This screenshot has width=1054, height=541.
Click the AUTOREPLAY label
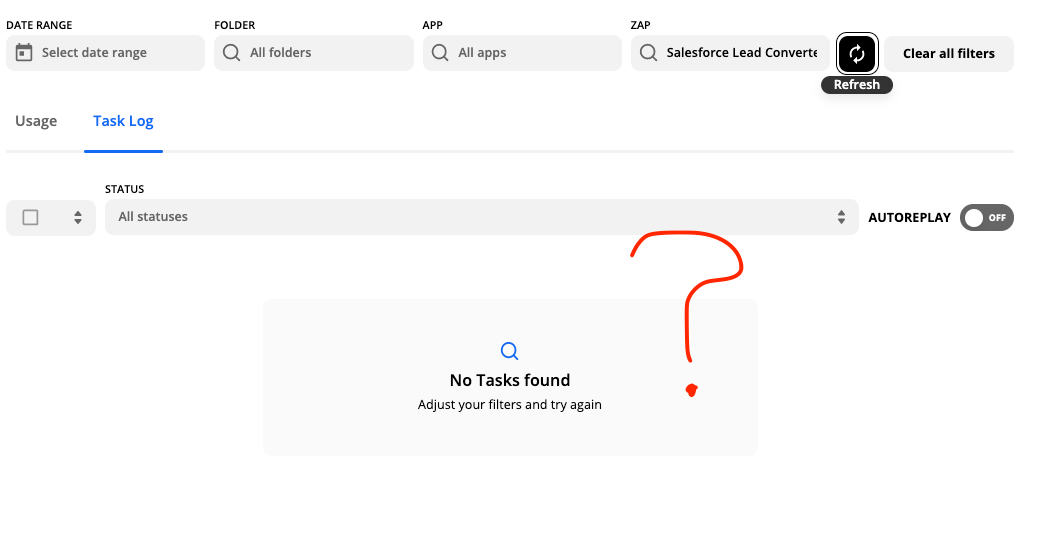[x=909, y=218]
